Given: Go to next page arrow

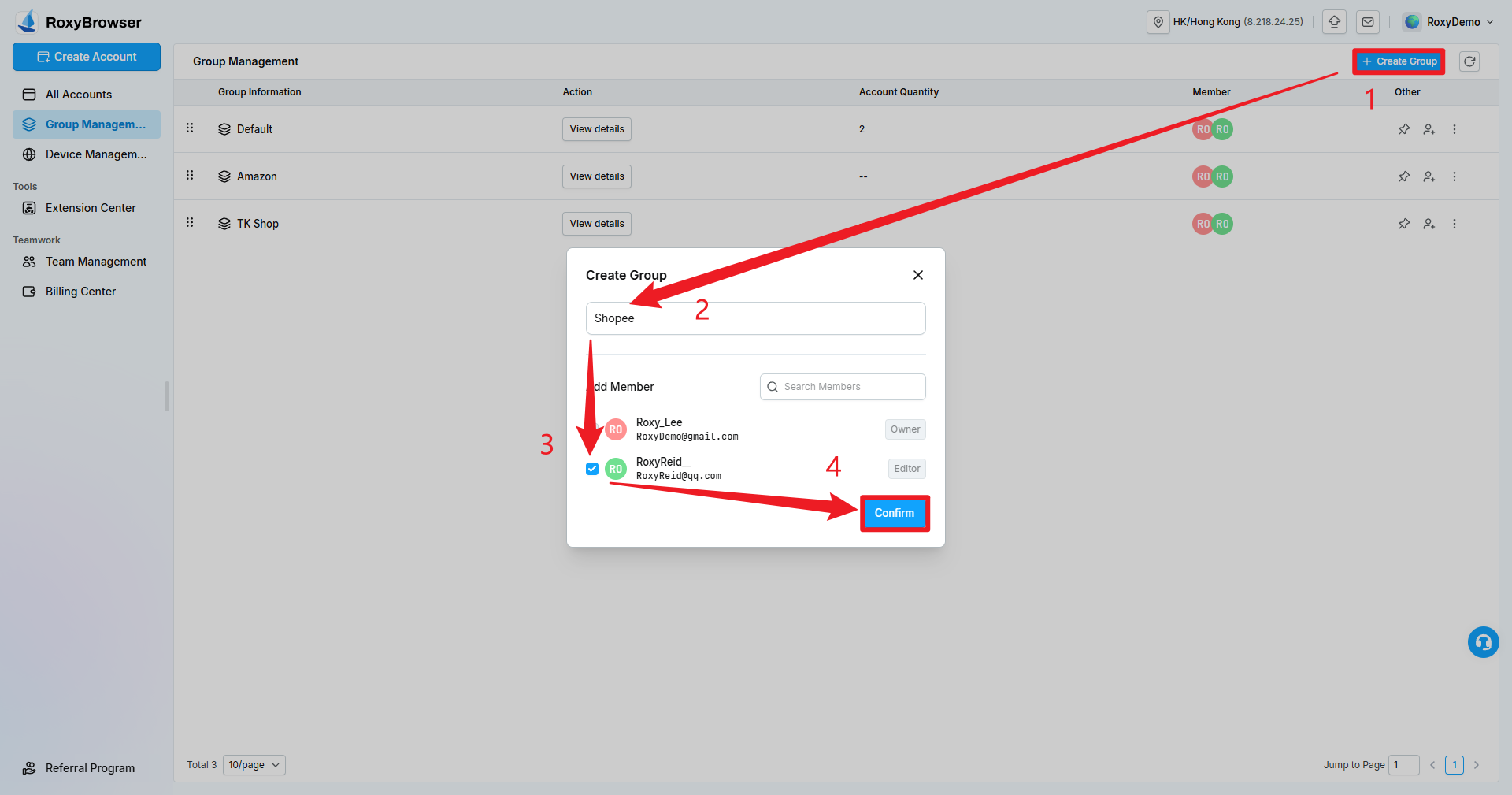Looking at the screenshot, I should tap(1477, 765).
